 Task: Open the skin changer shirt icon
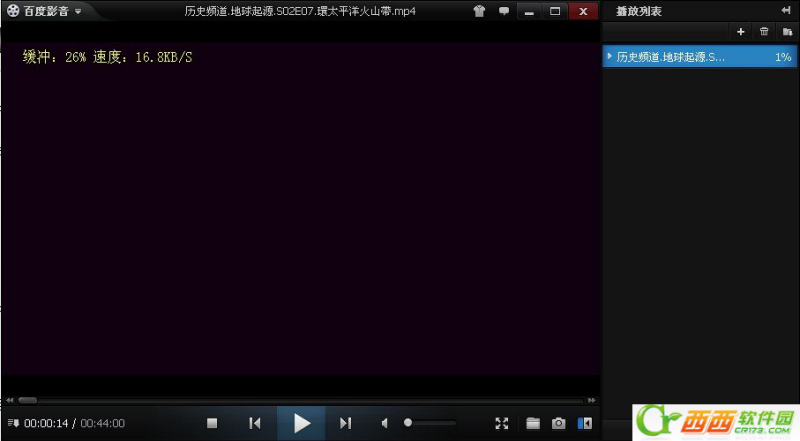[x=479, y=11]
